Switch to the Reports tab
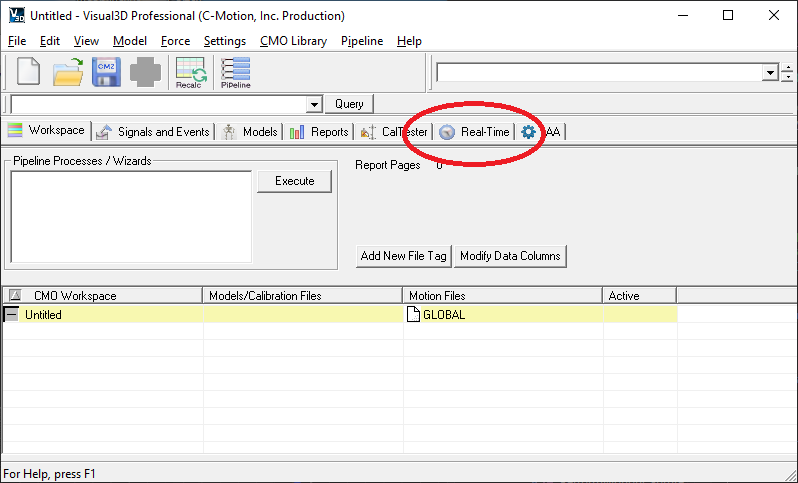 (319, 132)
